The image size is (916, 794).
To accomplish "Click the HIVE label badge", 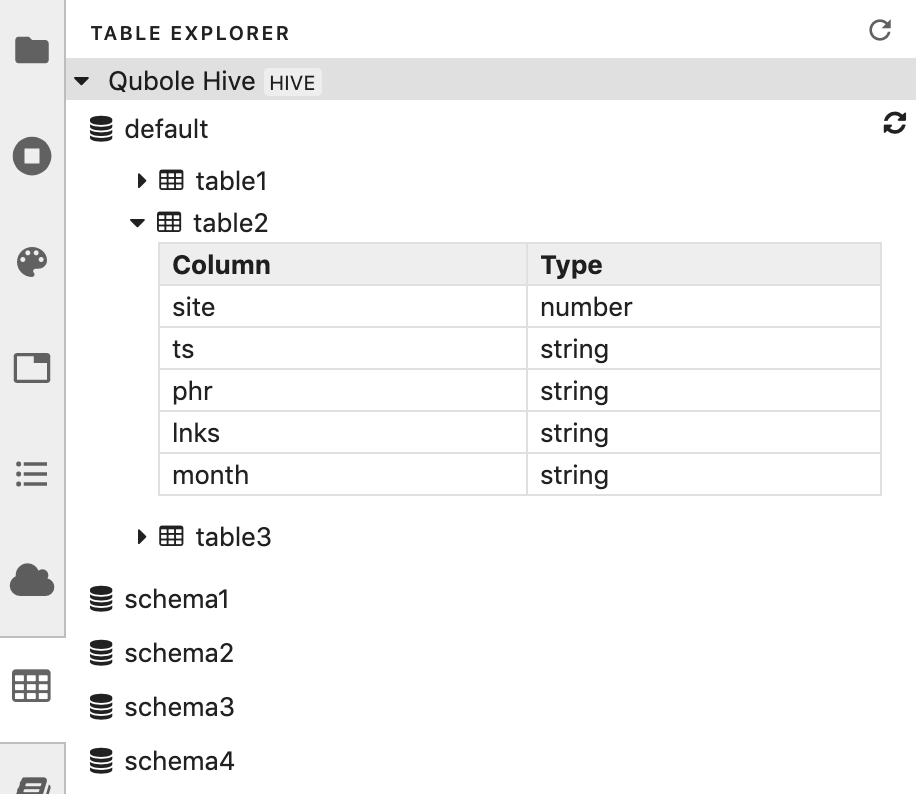I will [x=291, y=82].
